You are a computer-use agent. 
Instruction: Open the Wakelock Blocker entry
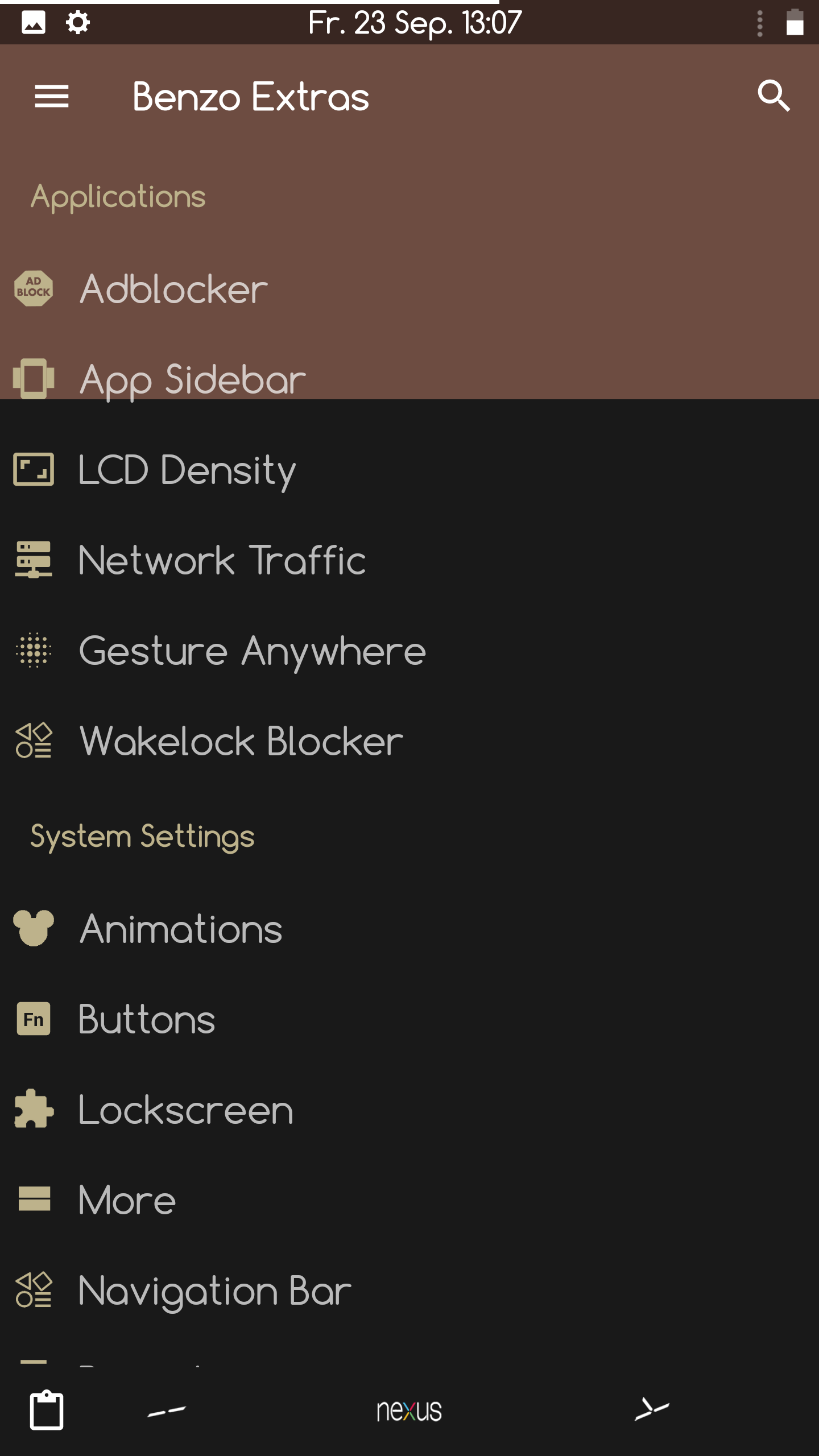tap(241, 741)
